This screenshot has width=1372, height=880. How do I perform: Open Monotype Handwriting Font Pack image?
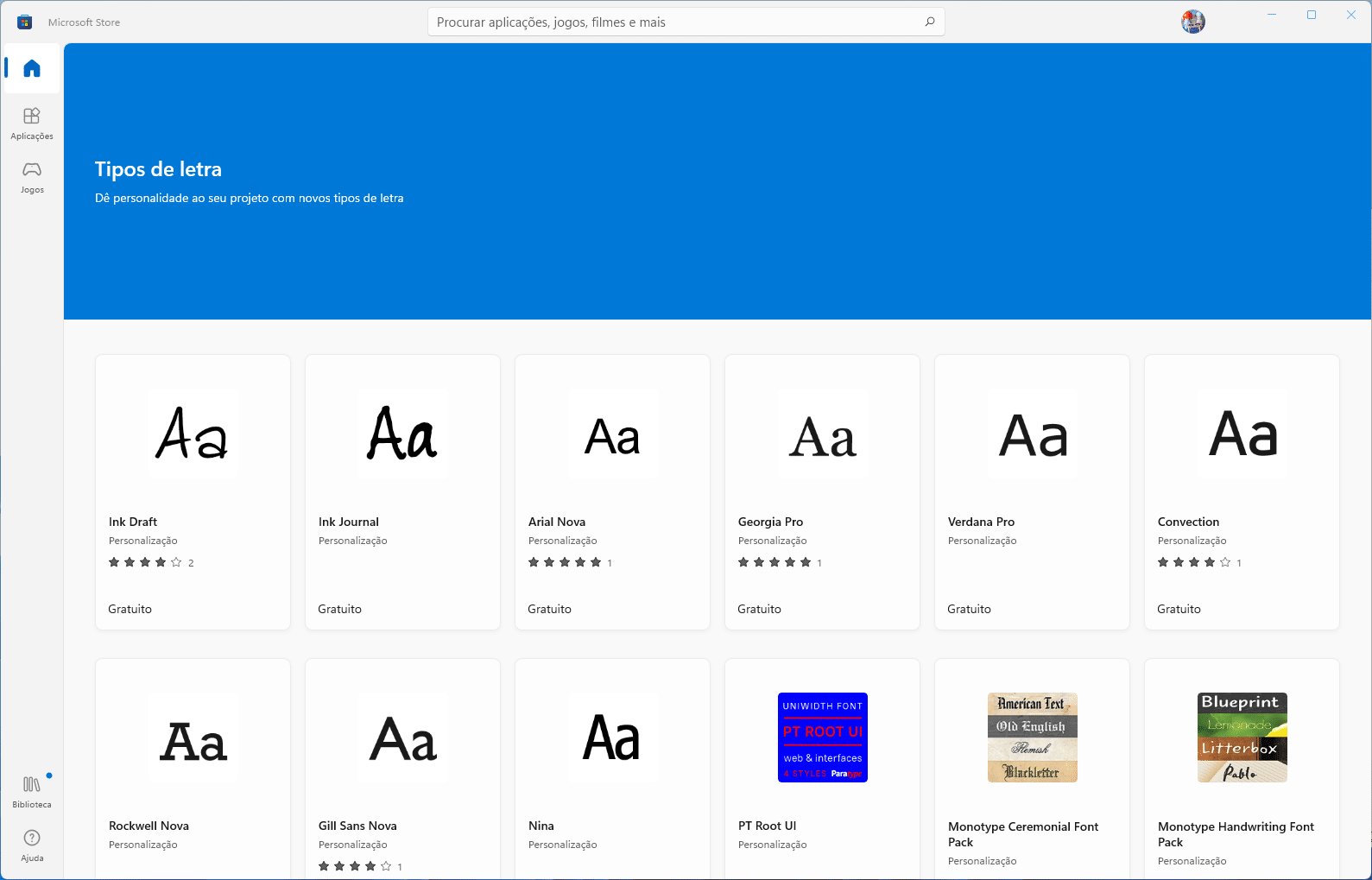[x=1242, y=738]
